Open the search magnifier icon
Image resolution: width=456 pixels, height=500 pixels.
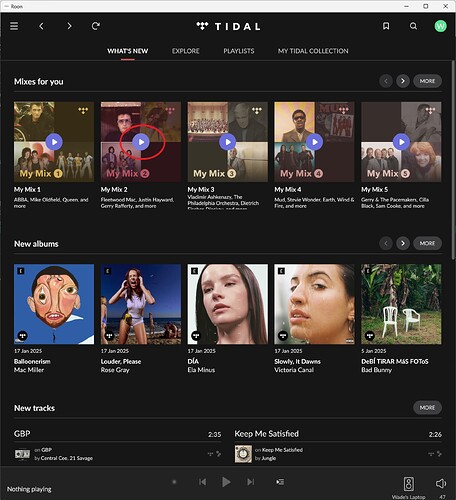[413, 26]
